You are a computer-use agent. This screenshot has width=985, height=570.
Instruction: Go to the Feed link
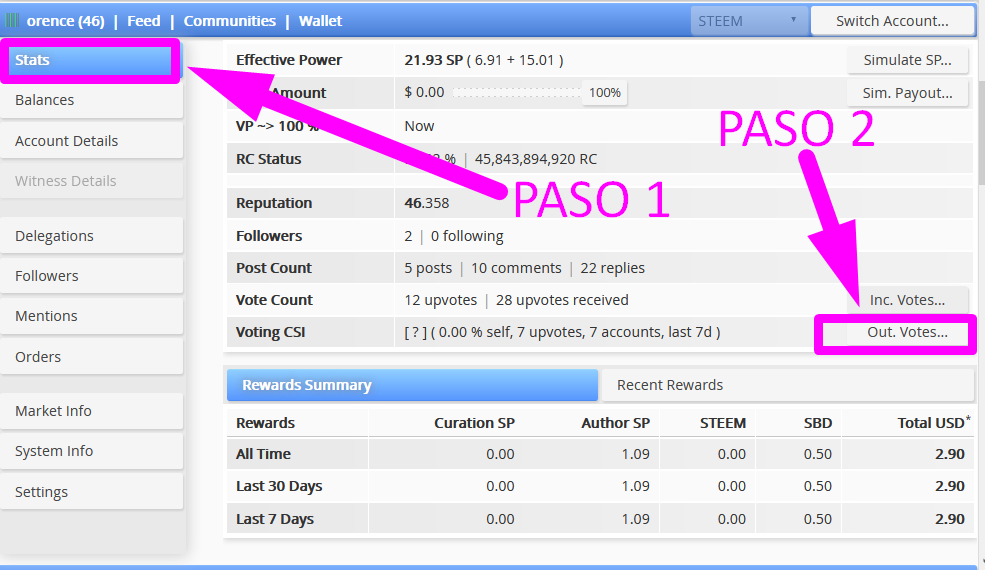tap(144, 21)
